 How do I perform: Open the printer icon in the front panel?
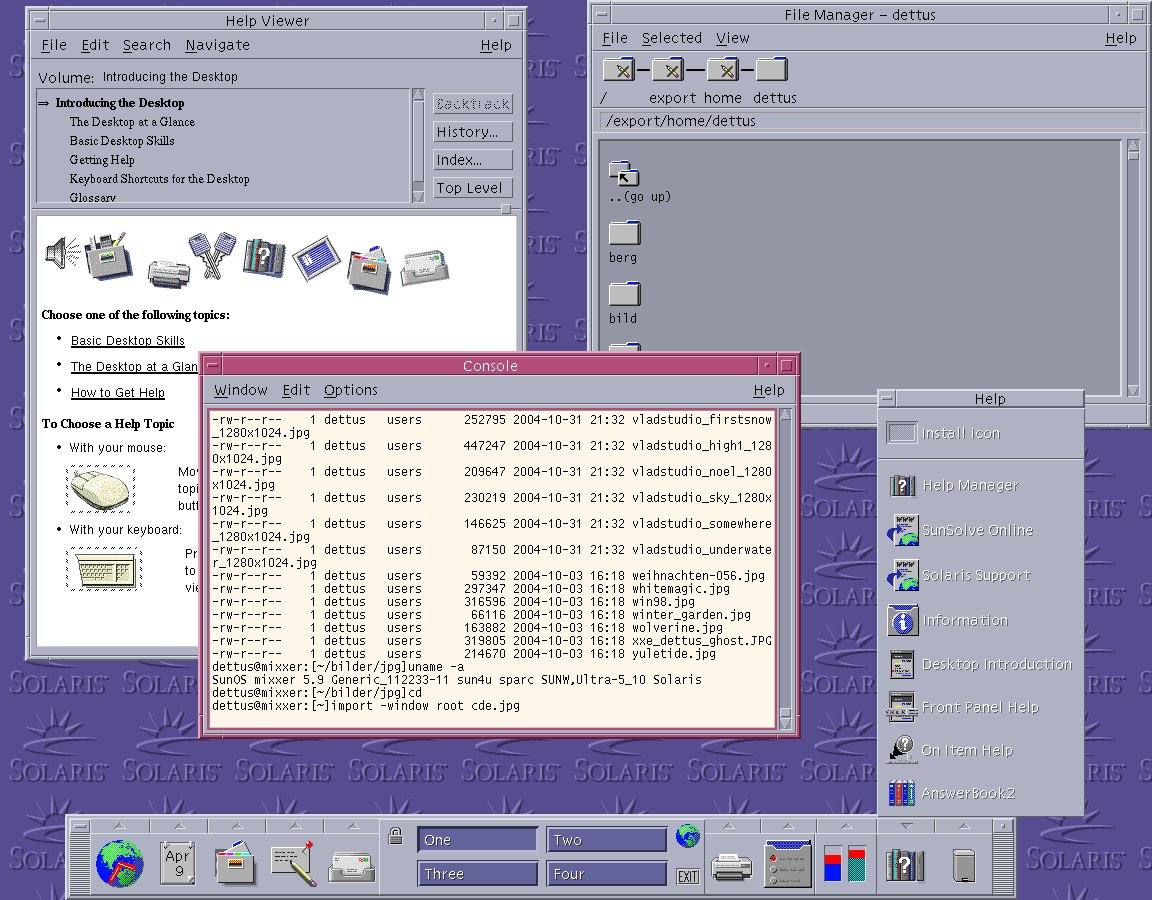(732, 867)
